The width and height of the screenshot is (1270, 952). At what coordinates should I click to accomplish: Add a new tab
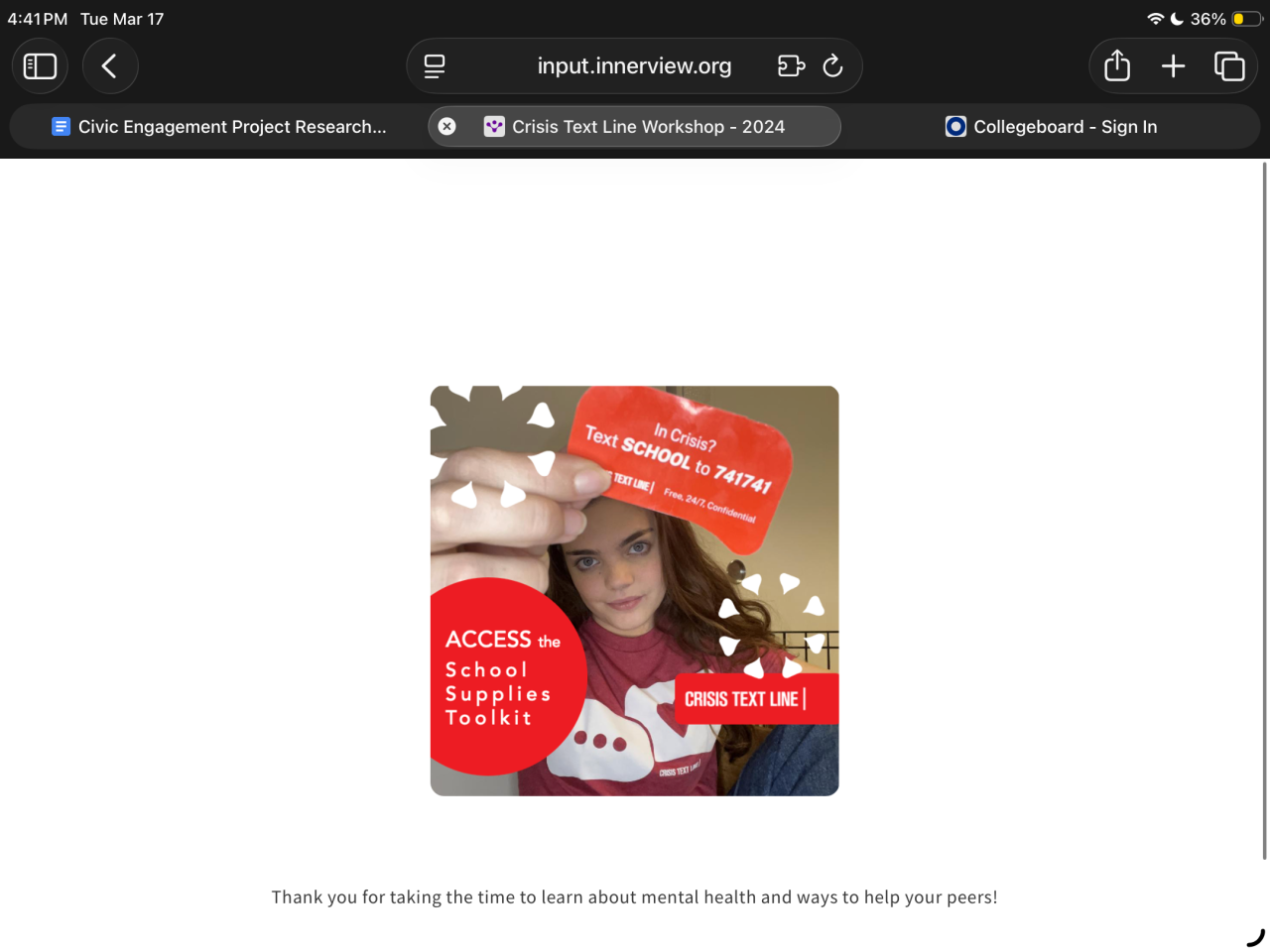[1174, 66]
